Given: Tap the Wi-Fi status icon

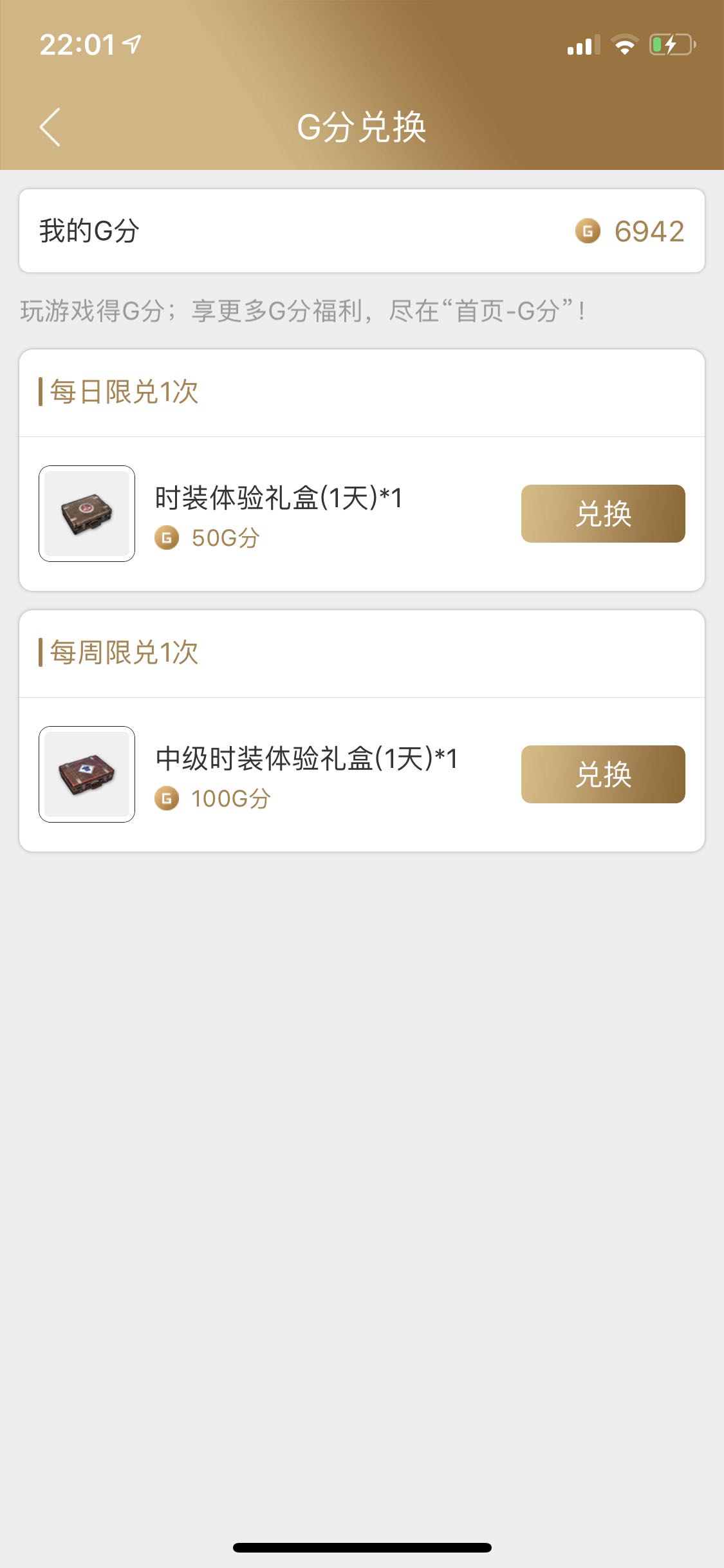Looking at the screenshot, I should click(624, 45).
